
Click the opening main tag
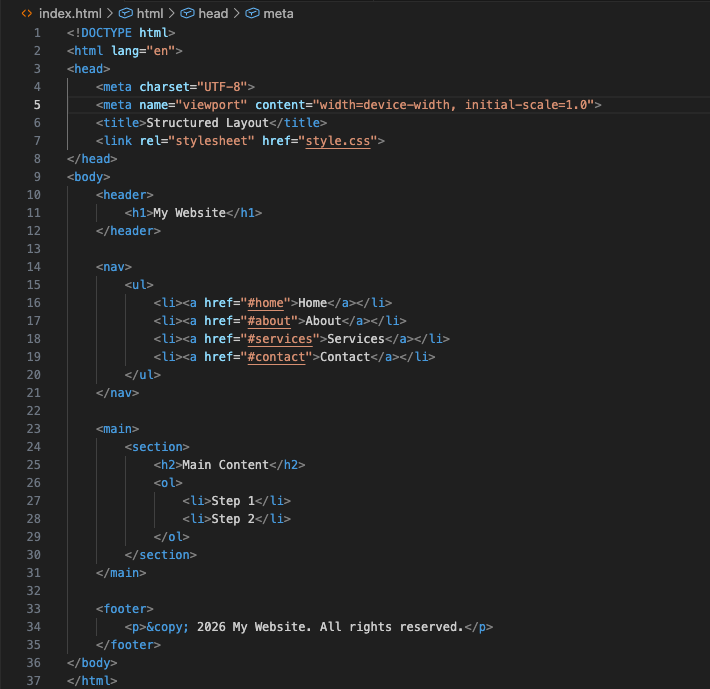(x=118, y=429)
